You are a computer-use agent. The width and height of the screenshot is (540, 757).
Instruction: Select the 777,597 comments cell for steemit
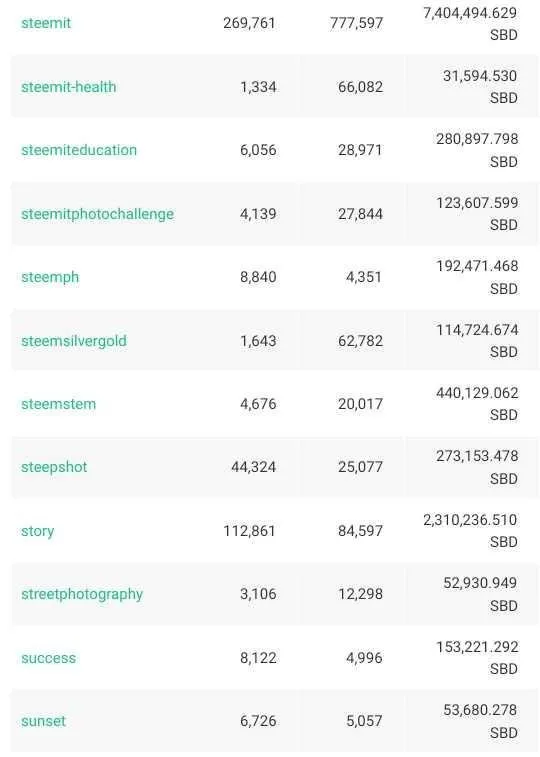(x=357, y=23)
